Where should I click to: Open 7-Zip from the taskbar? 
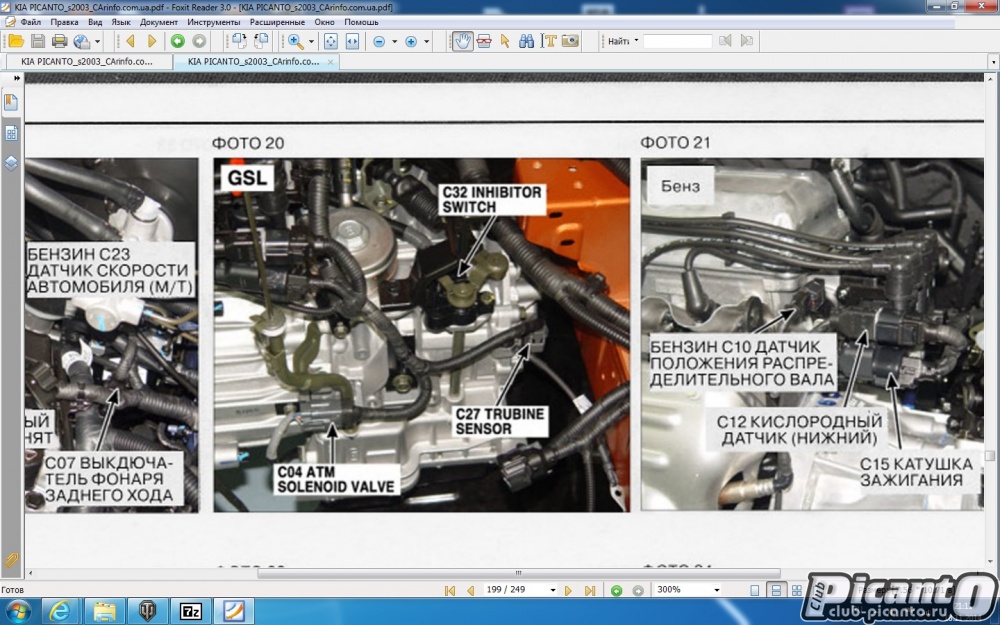191,611
